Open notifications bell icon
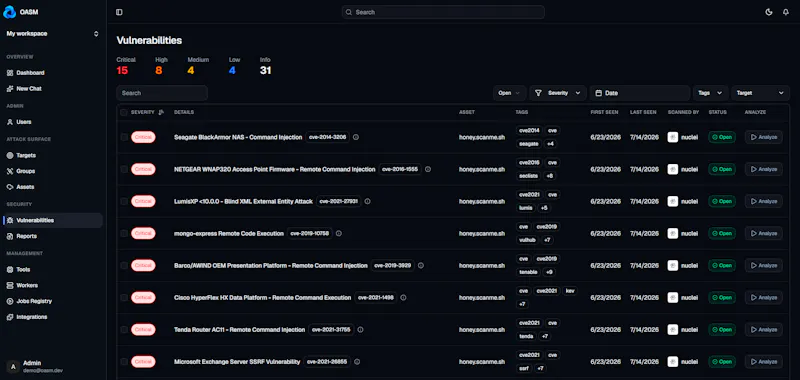This screenshot has height=380, width=800. tap(786, 12)
